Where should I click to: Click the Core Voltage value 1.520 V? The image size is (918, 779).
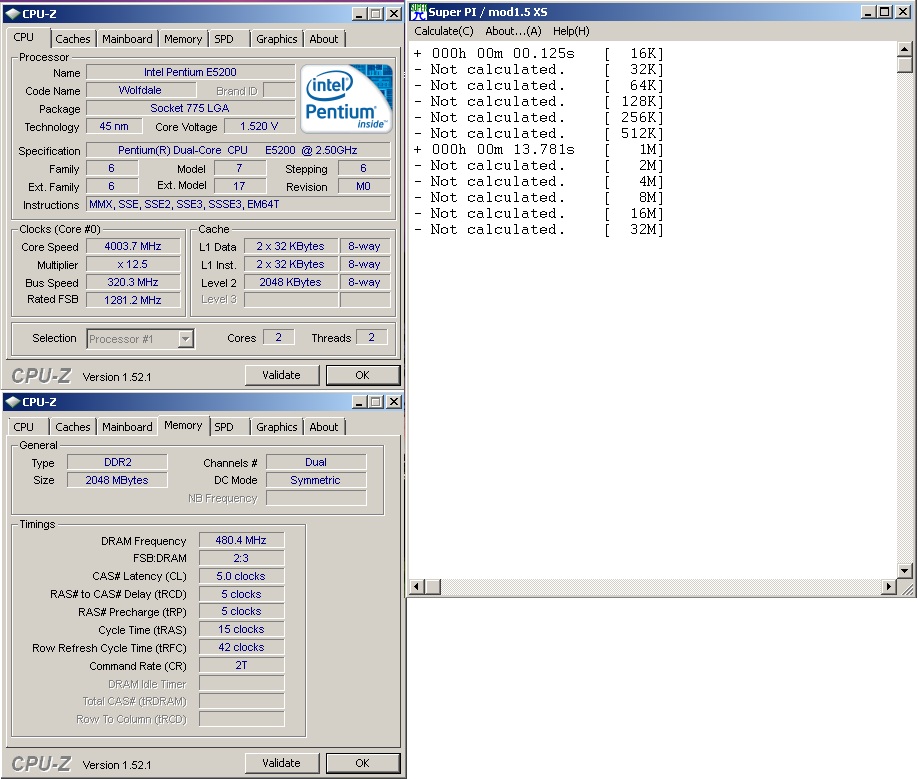259,126
